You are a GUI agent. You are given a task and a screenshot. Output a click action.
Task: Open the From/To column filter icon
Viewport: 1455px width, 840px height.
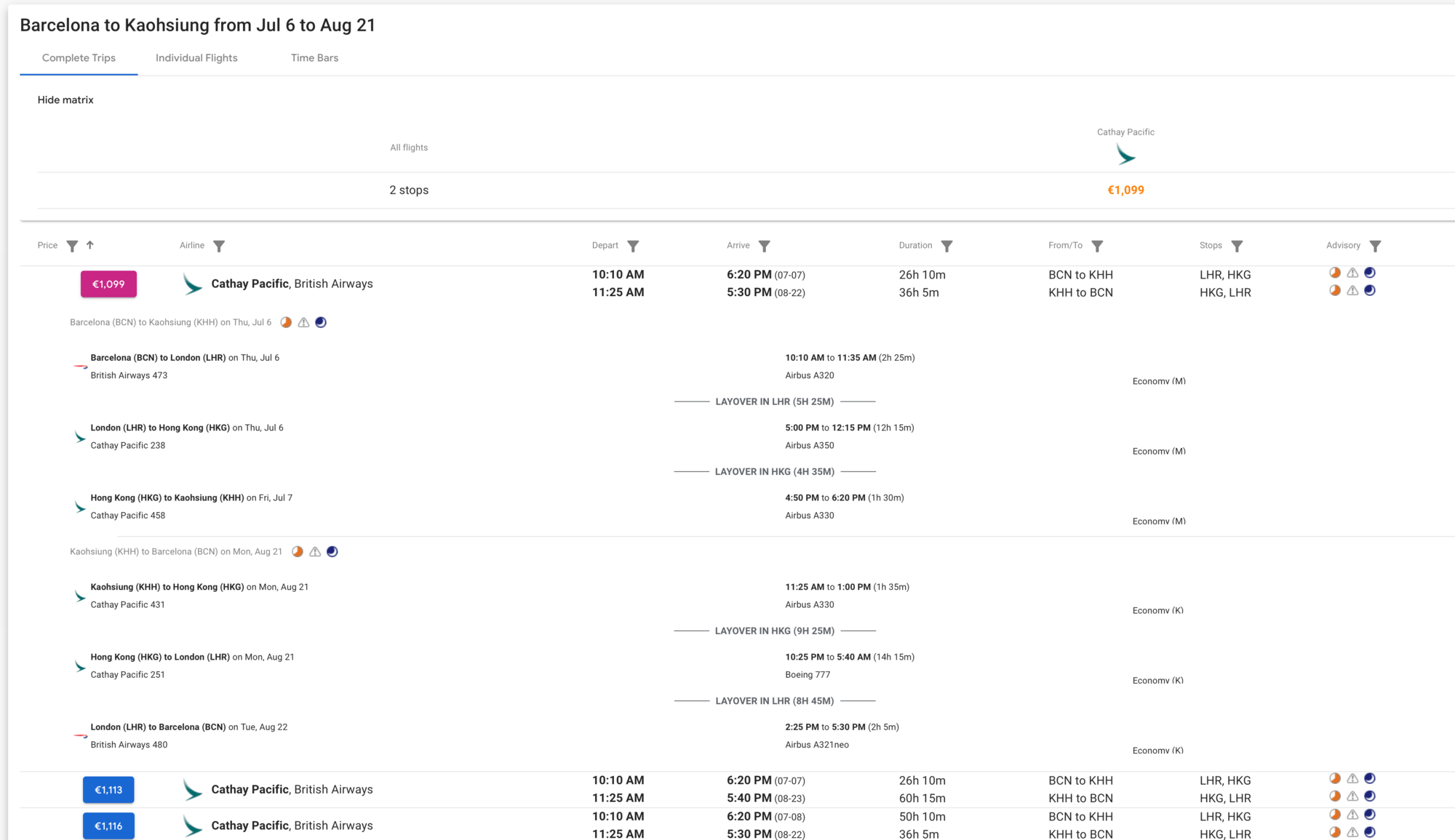tap(1097, 246)
